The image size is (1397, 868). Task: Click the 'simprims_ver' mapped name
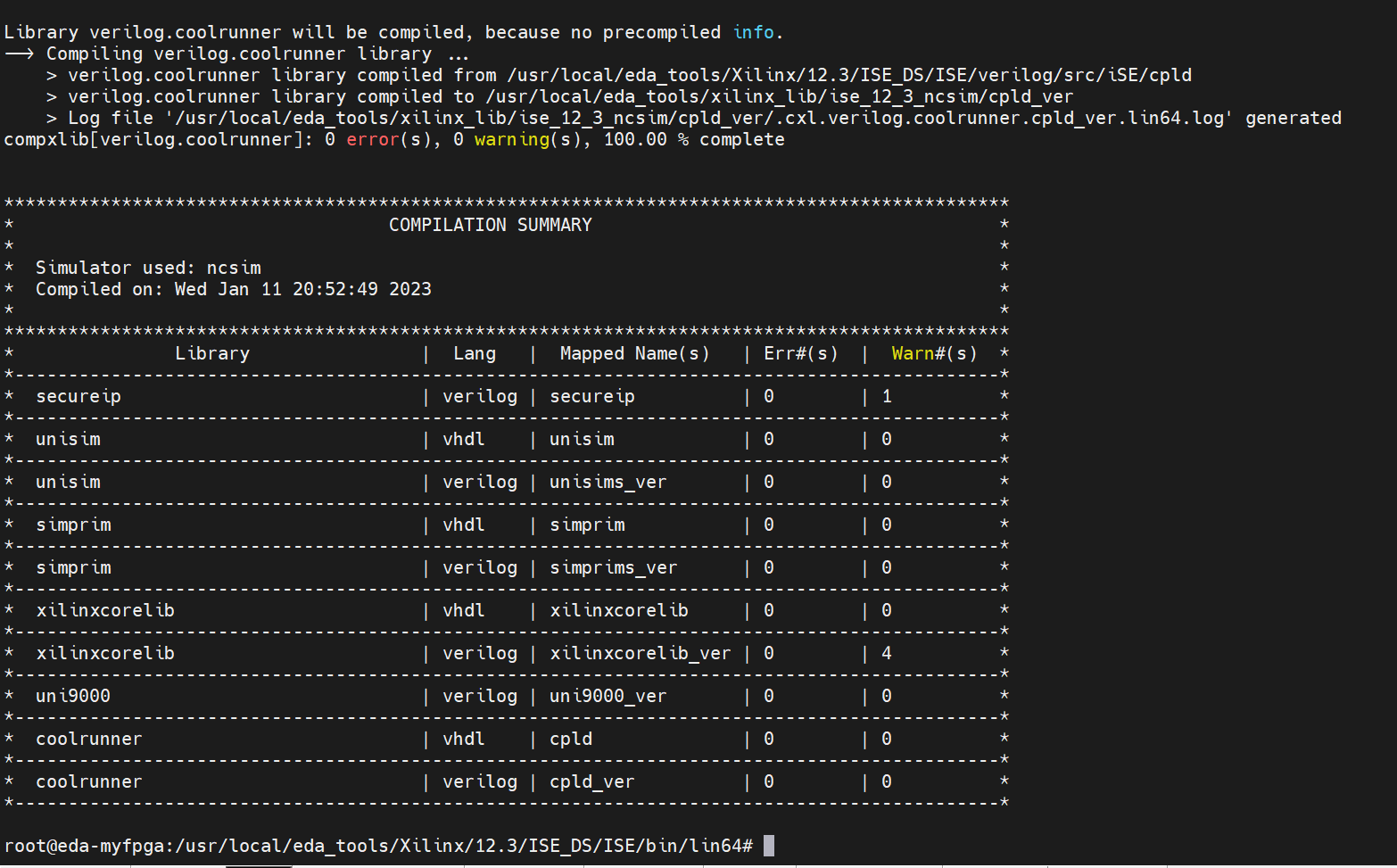[613, 567]
